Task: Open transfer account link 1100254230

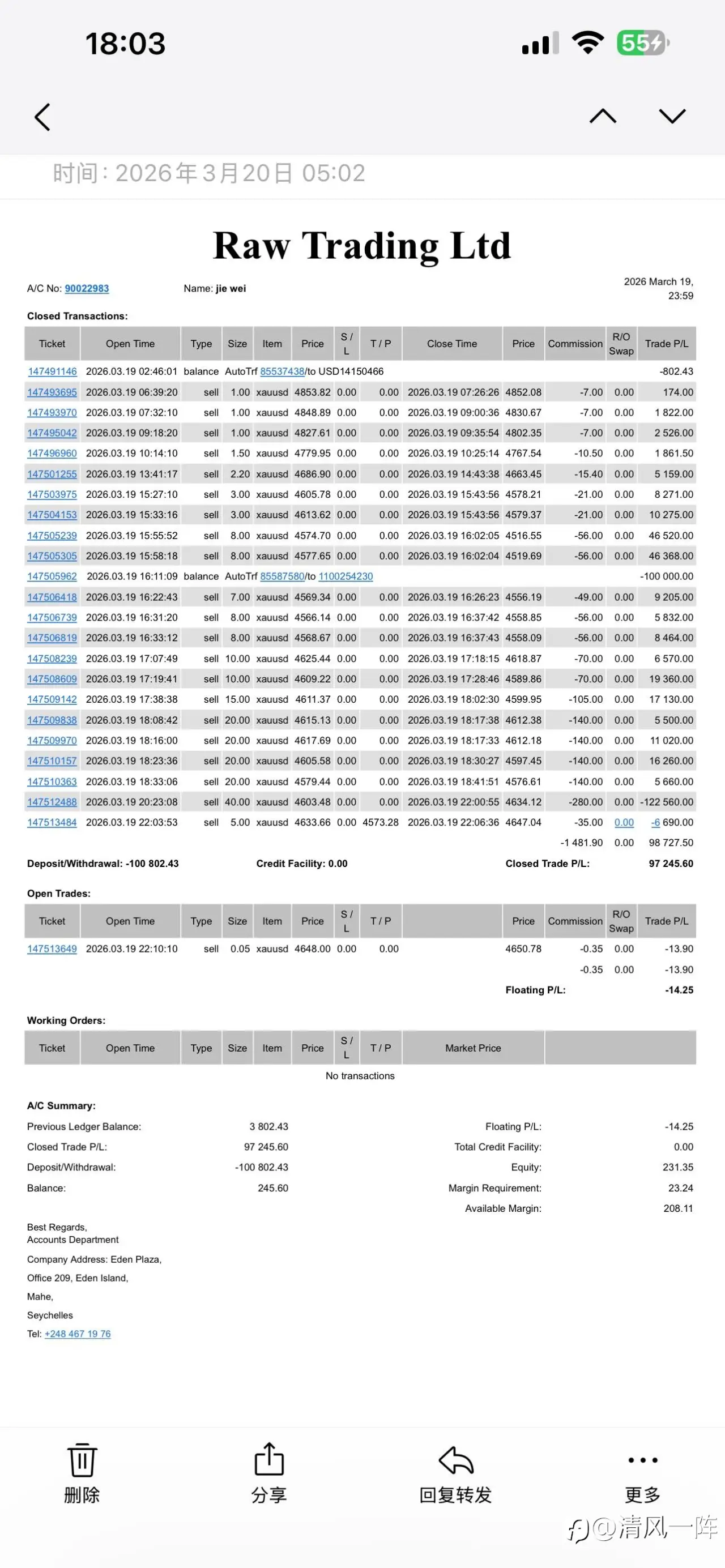Action: coord(346,576)
